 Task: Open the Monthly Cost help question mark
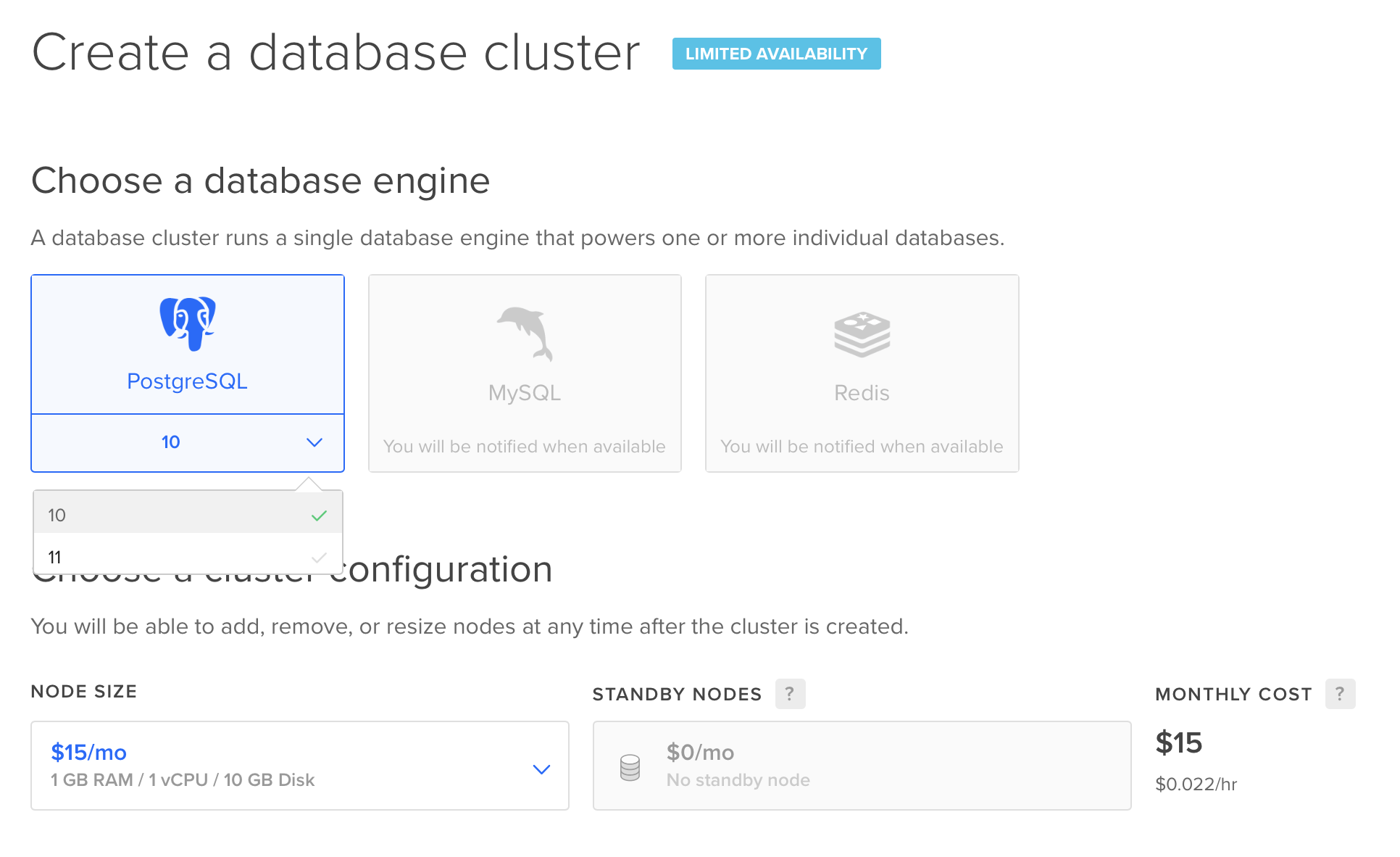tap(1340, 694)
